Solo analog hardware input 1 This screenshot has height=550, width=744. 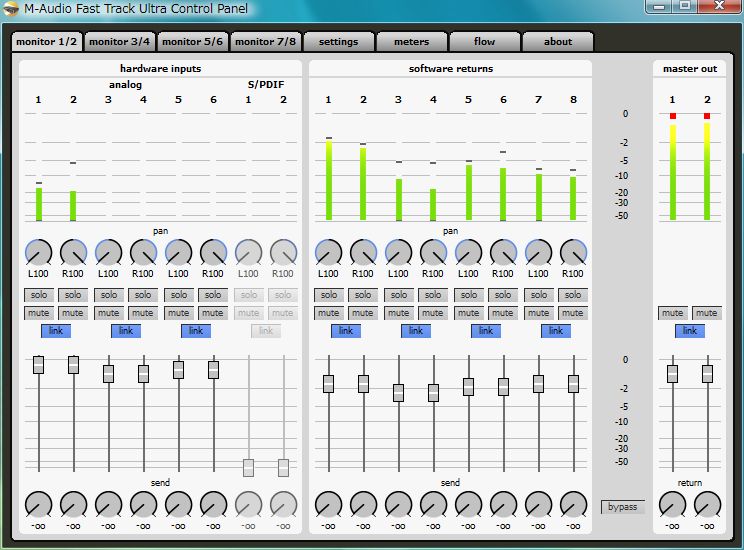[x=39, y=295]
